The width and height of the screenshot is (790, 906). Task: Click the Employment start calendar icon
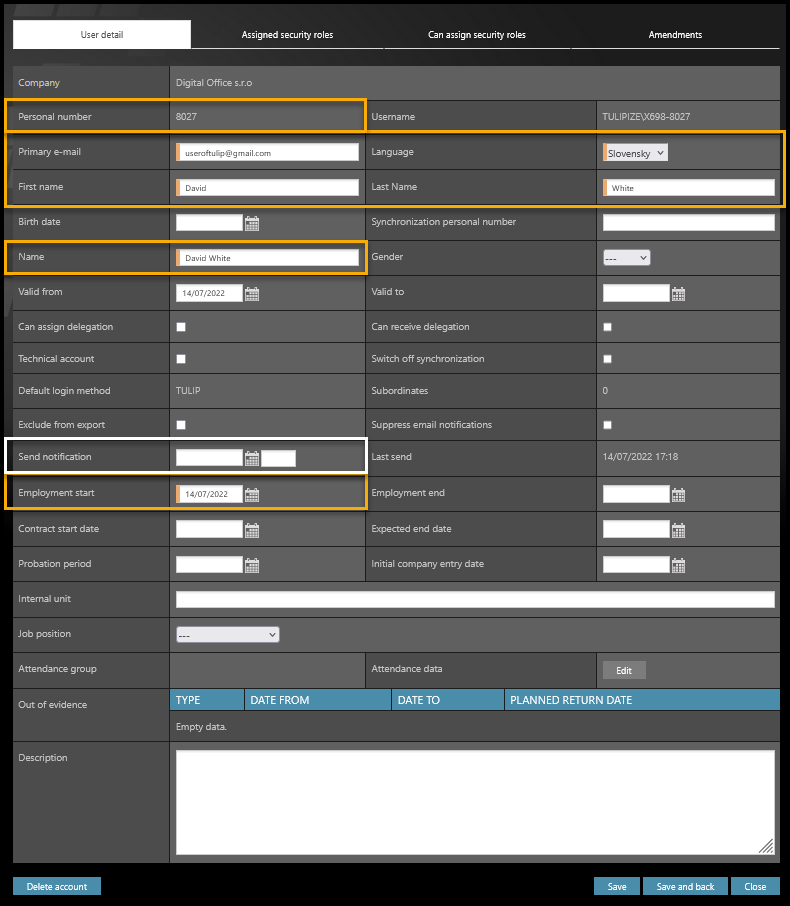pyautogui.click(x=252, y=494)
